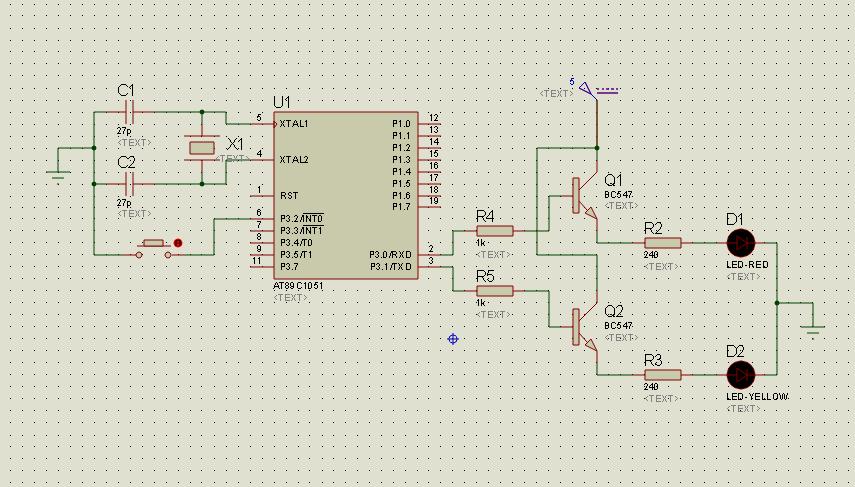Click the blue origin crosshair marker

click(x=453, y=339)
